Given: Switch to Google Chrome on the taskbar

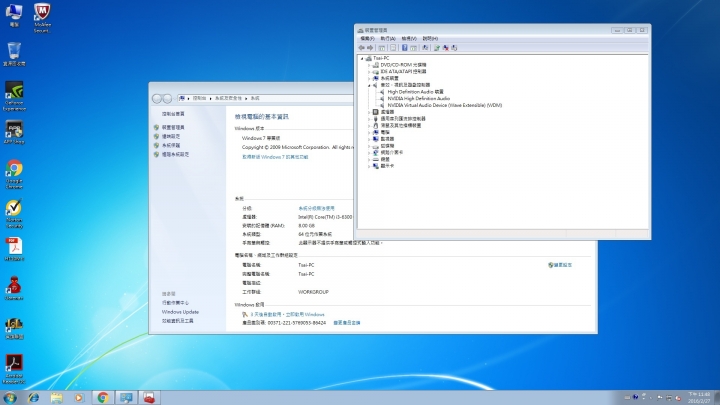Looking at the screenshot, I should pos(103,398).
